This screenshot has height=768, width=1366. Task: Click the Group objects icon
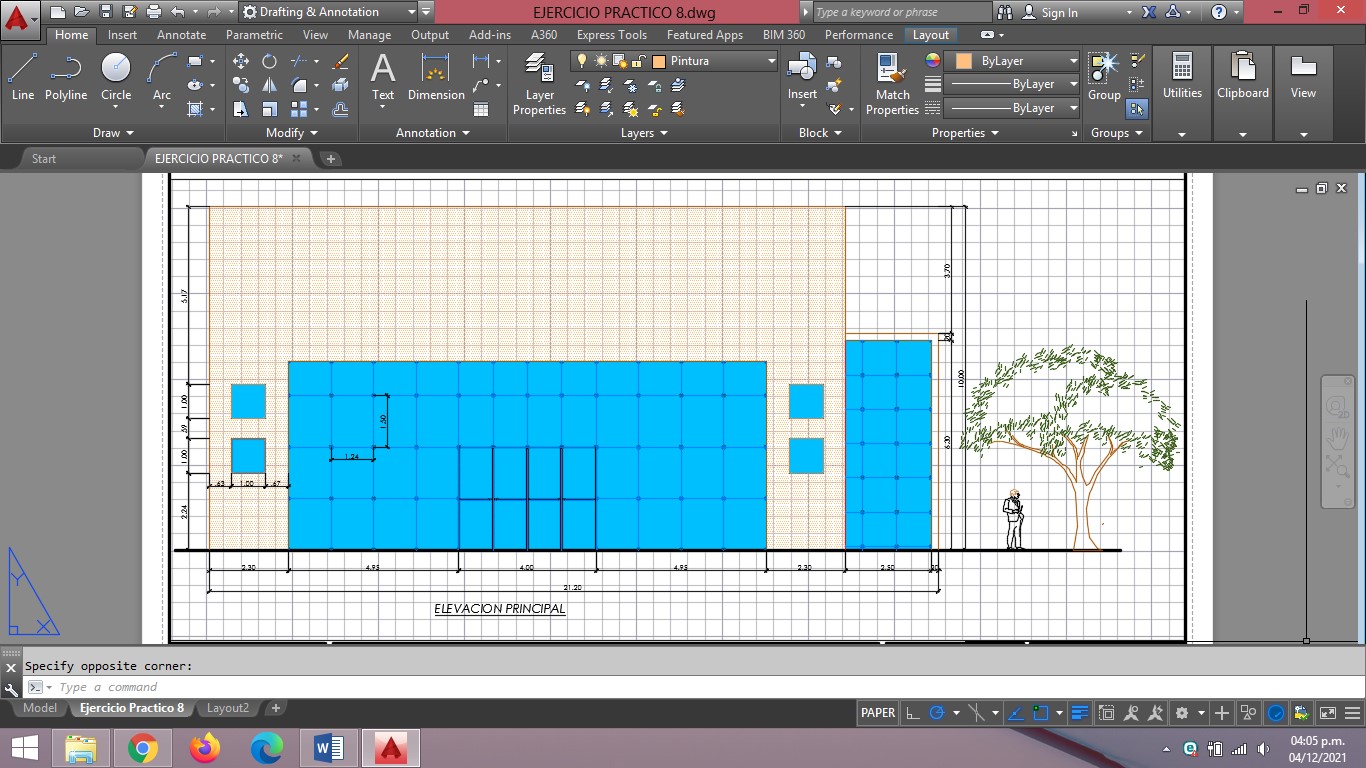[x=1104, y=78]
